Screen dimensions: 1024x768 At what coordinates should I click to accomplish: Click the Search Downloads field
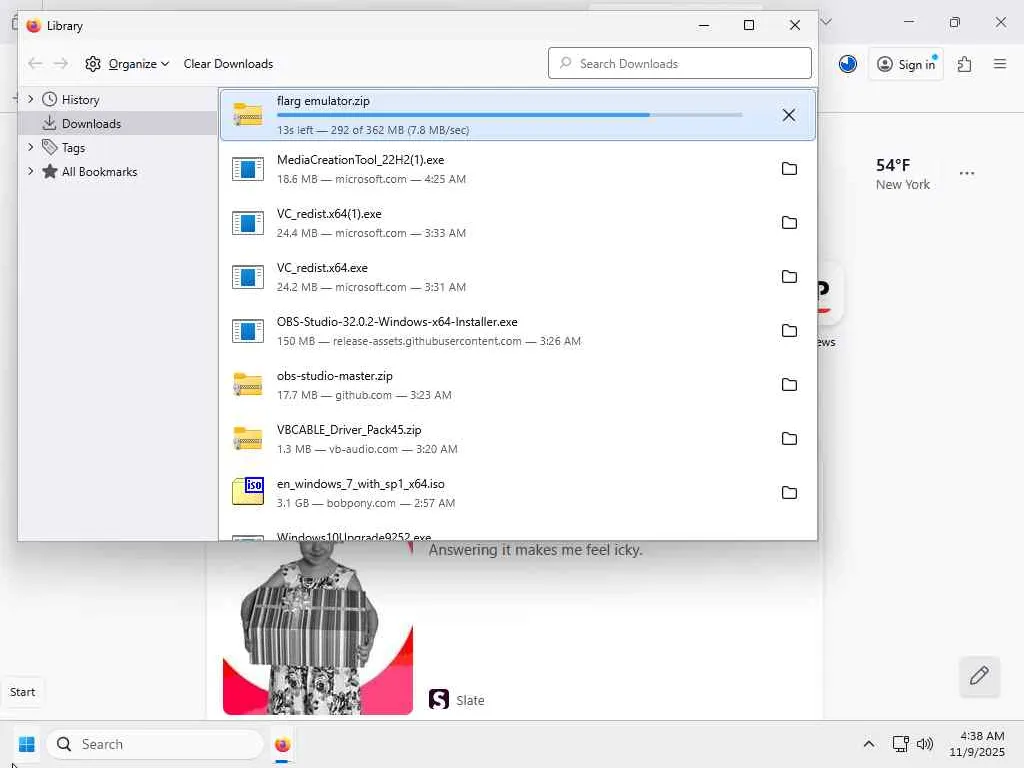tap(680, 63)
